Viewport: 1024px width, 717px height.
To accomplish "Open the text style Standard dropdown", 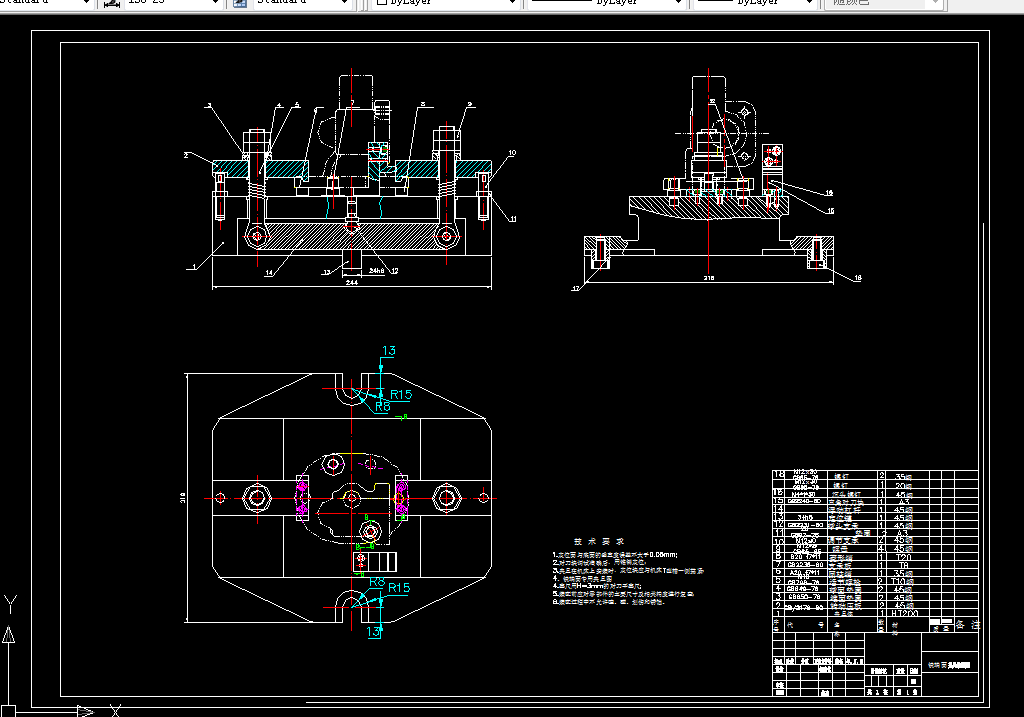I will point(86,3).
